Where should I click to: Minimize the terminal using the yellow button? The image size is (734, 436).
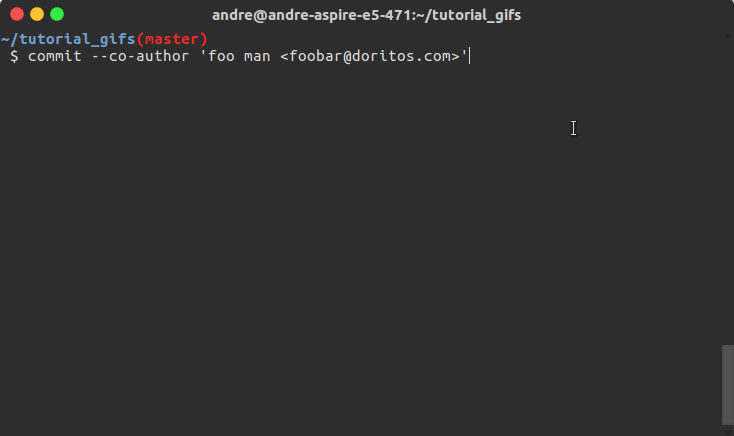(x=37, y=15)
